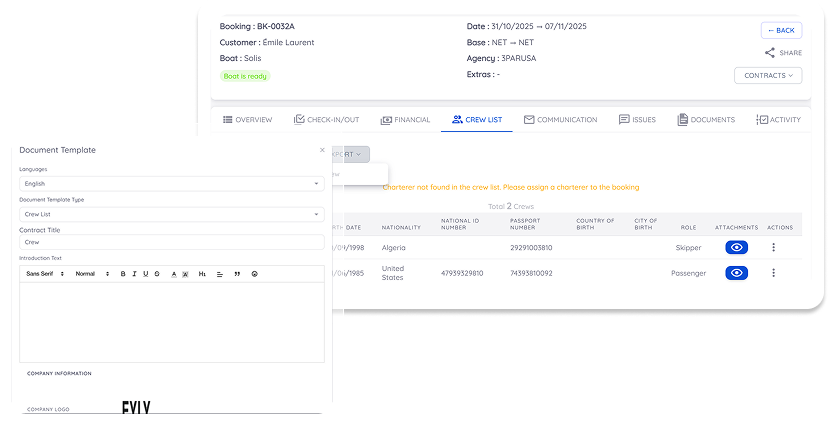Image resolution: width=828 pixels, height=427 pixels.
Task: Switch to the Check-In/Out tab
Action: tap(326, 120)
